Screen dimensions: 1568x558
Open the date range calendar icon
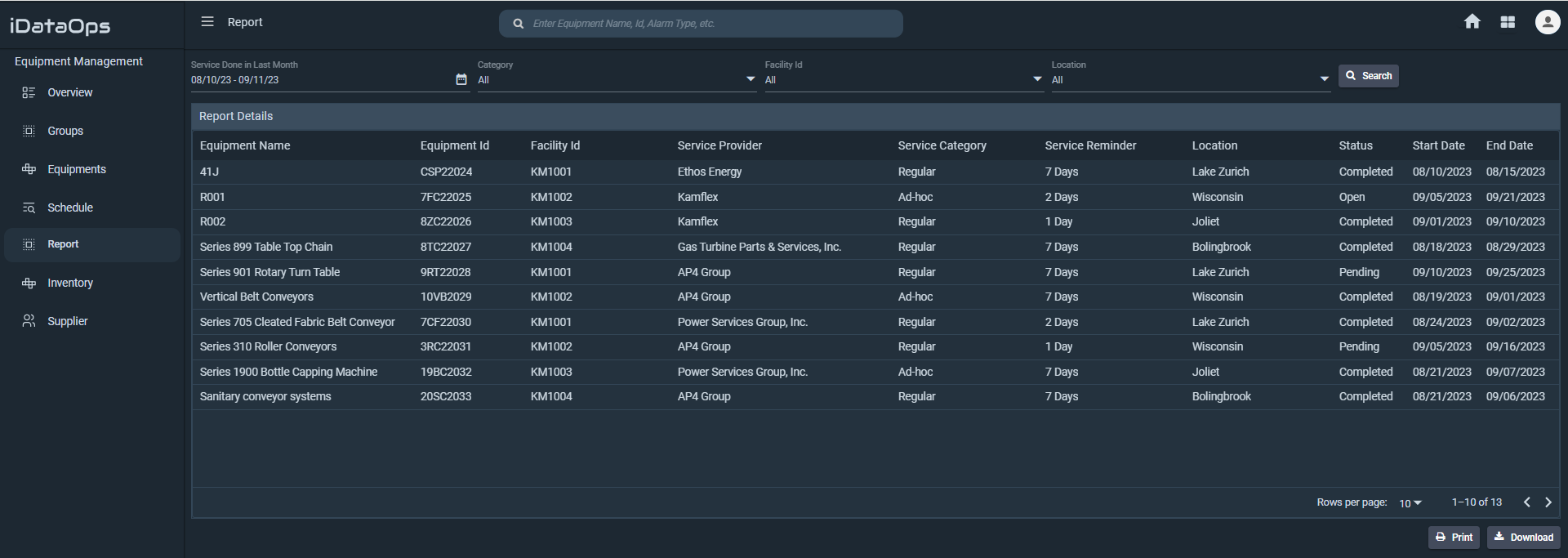pos(461,79)
